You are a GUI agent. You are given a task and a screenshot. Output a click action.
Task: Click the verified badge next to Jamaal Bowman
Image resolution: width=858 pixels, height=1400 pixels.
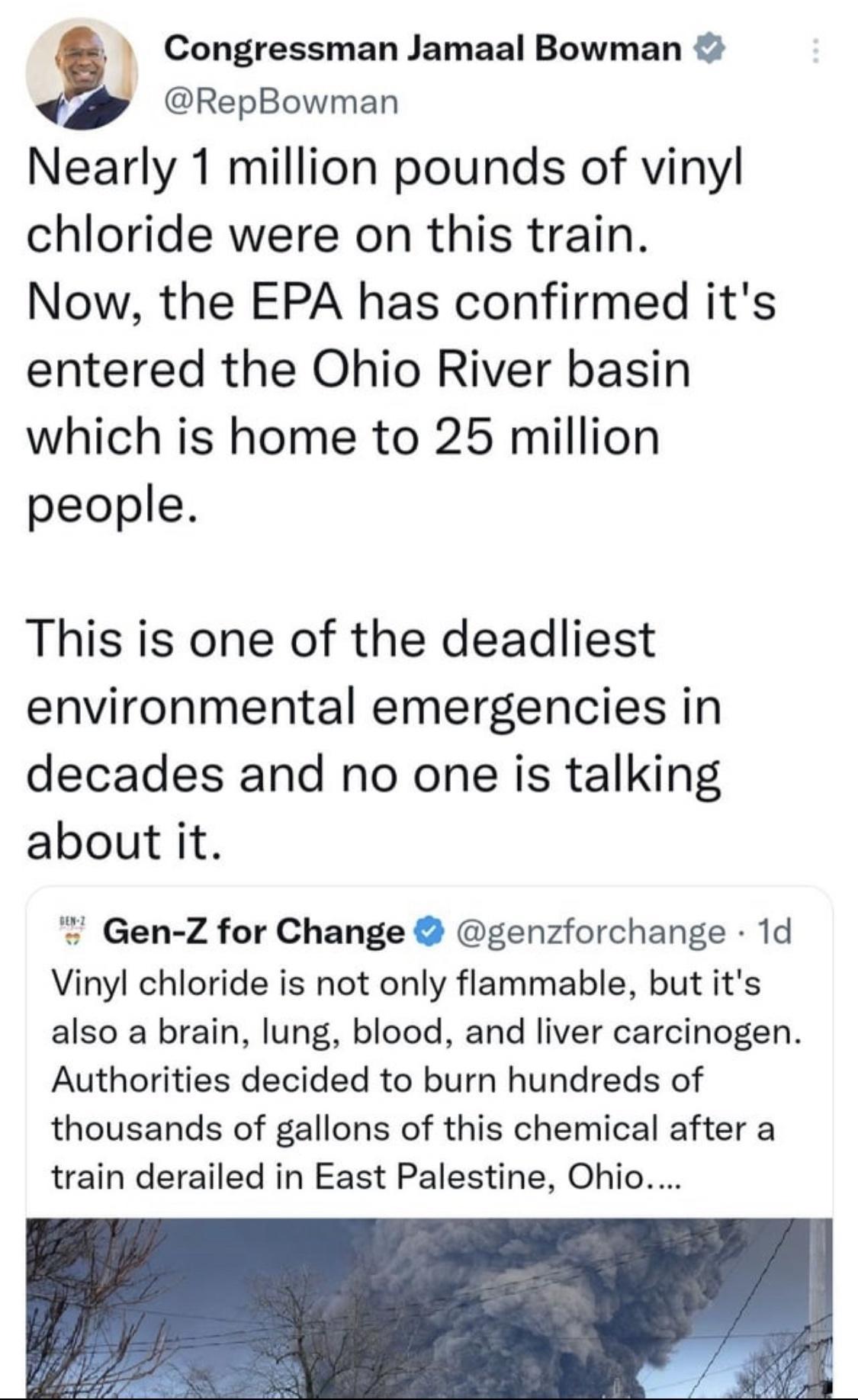[710, 47]
